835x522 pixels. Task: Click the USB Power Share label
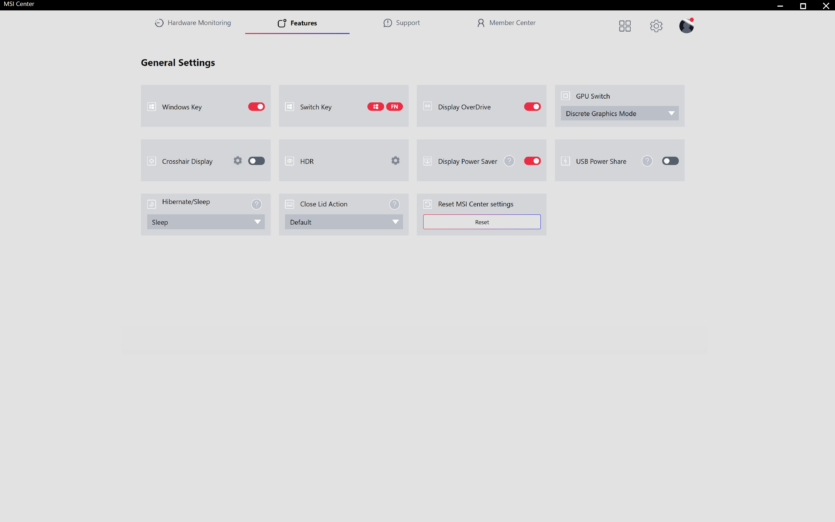[x=601, y=161]
